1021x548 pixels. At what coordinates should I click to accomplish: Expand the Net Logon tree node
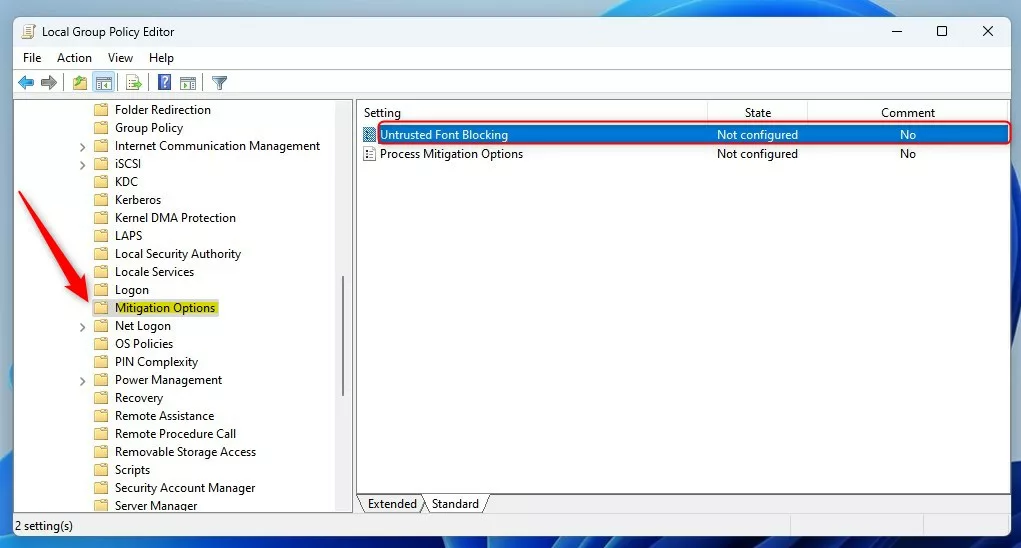click(x=82, y=327)
